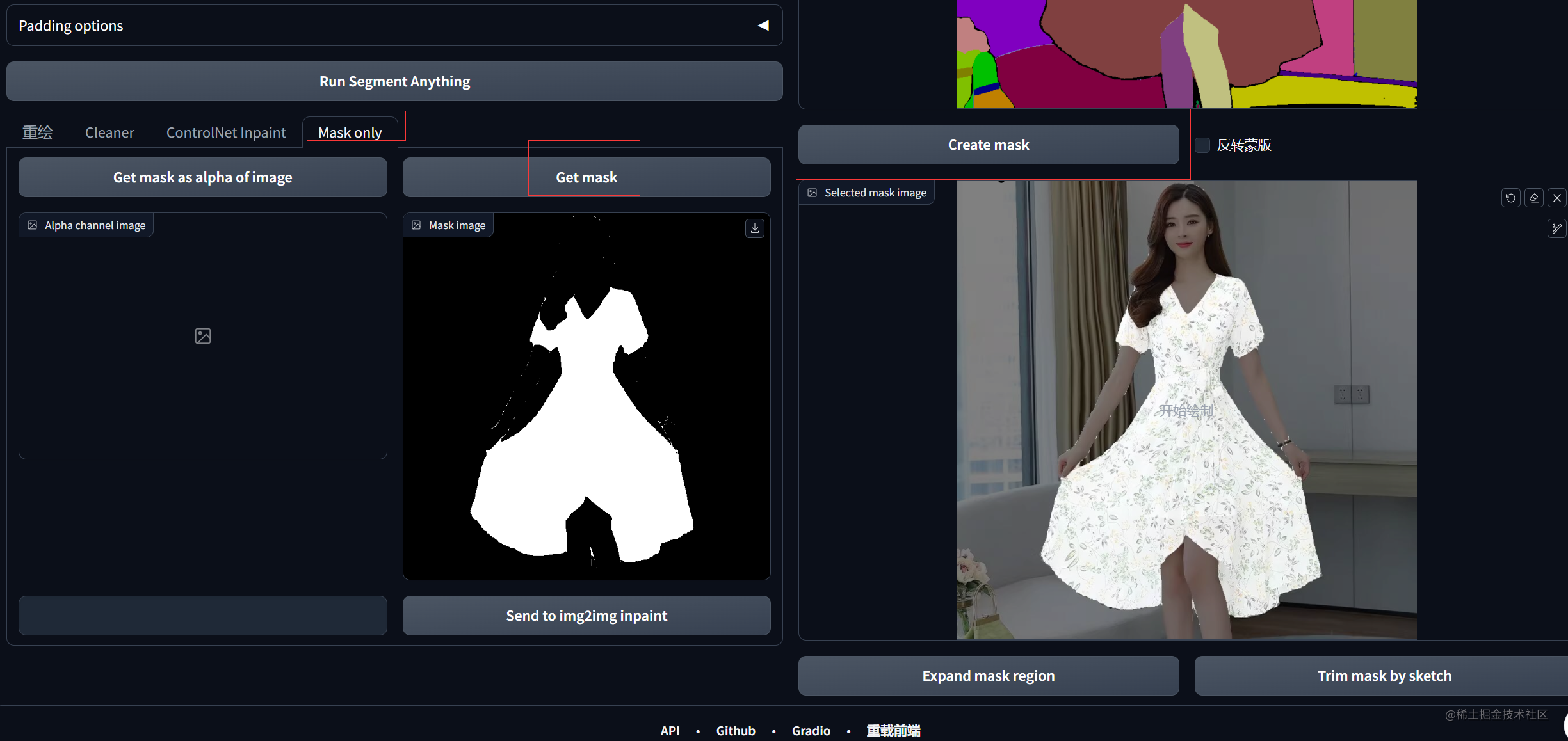Run Segment Anything
Screen dimensions: 1568x741
click(394, 81)
